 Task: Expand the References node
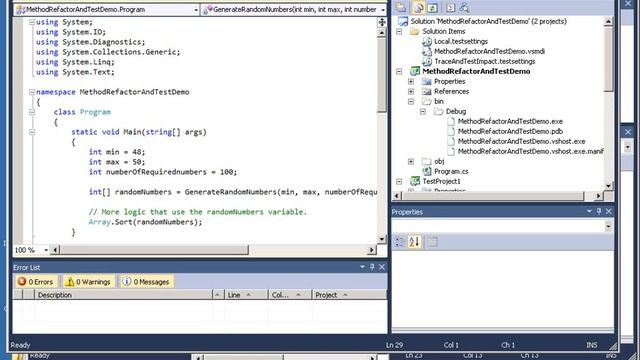[x=411, y=91]
